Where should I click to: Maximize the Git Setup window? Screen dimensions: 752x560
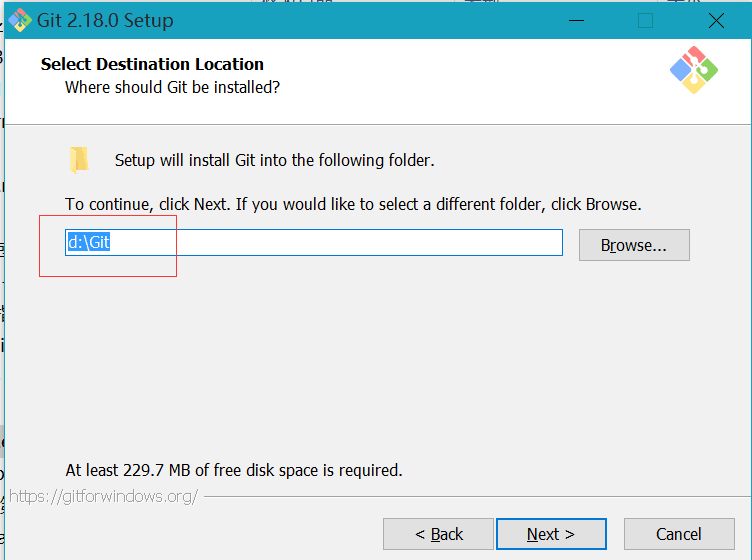tap(645, 20)
